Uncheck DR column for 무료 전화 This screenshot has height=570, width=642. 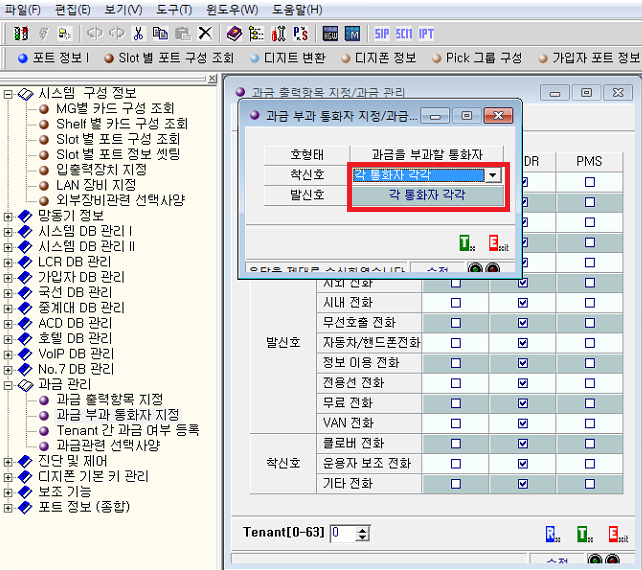(x=522, y=403)
